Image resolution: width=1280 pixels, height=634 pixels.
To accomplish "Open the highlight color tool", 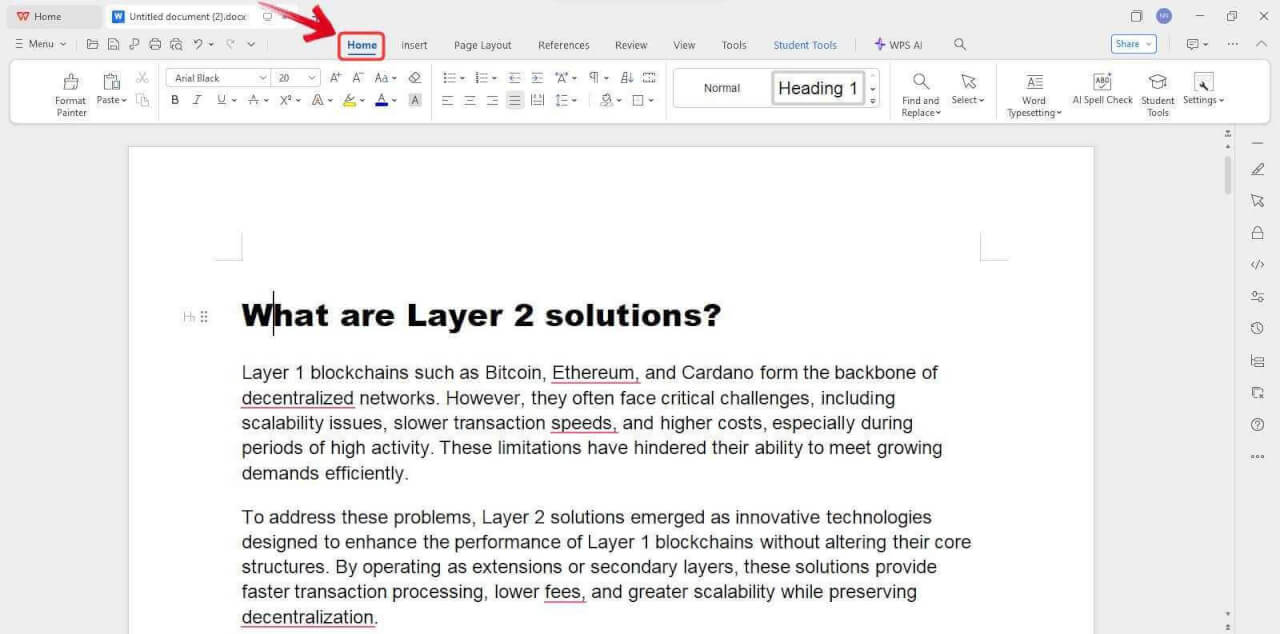I will [x=352, y=100].
